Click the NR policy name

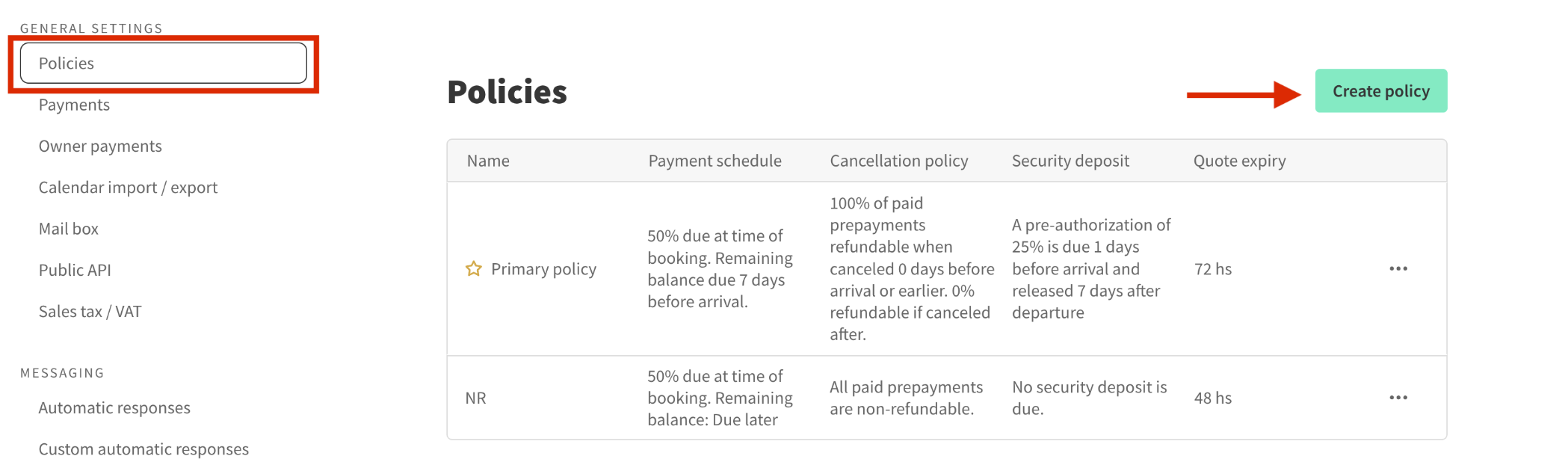(x=475, y=398)
